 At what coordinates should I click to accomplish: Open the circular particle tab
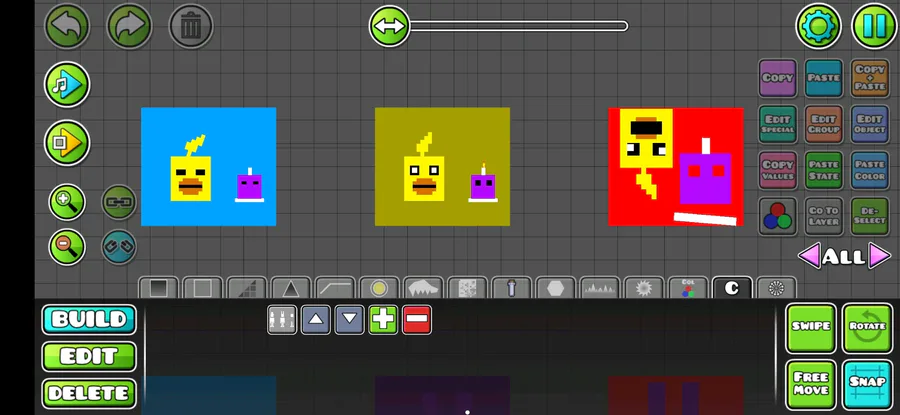click(776, 288)
